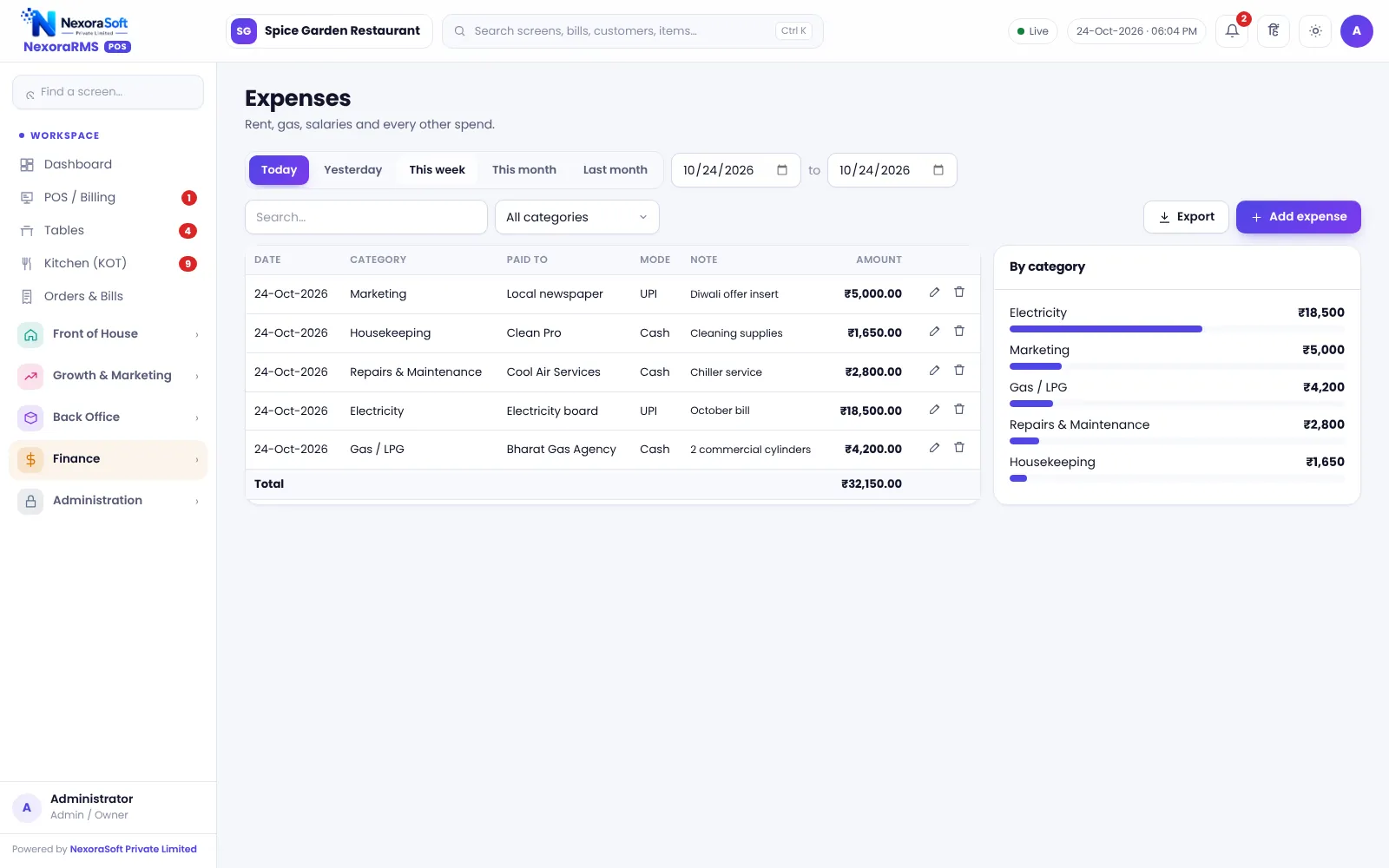This screenshot has height=868, width=1389.
Task: Click the Export button
Action: [x=1186, y=217]
